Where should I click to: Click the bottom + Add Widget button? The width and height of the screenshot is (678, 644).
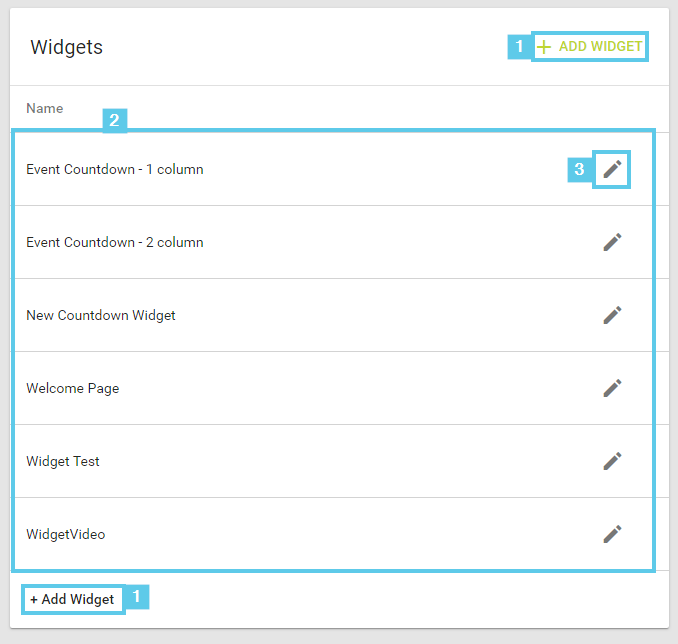(73, 599)
